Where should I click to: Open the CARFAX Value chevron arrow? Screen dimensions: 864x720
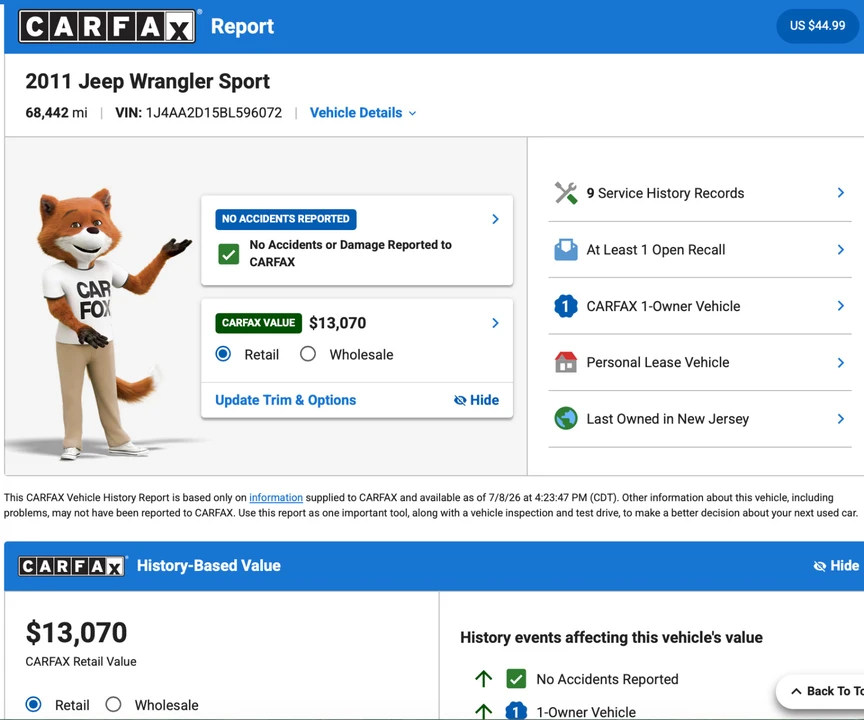[x=495, y=323]
